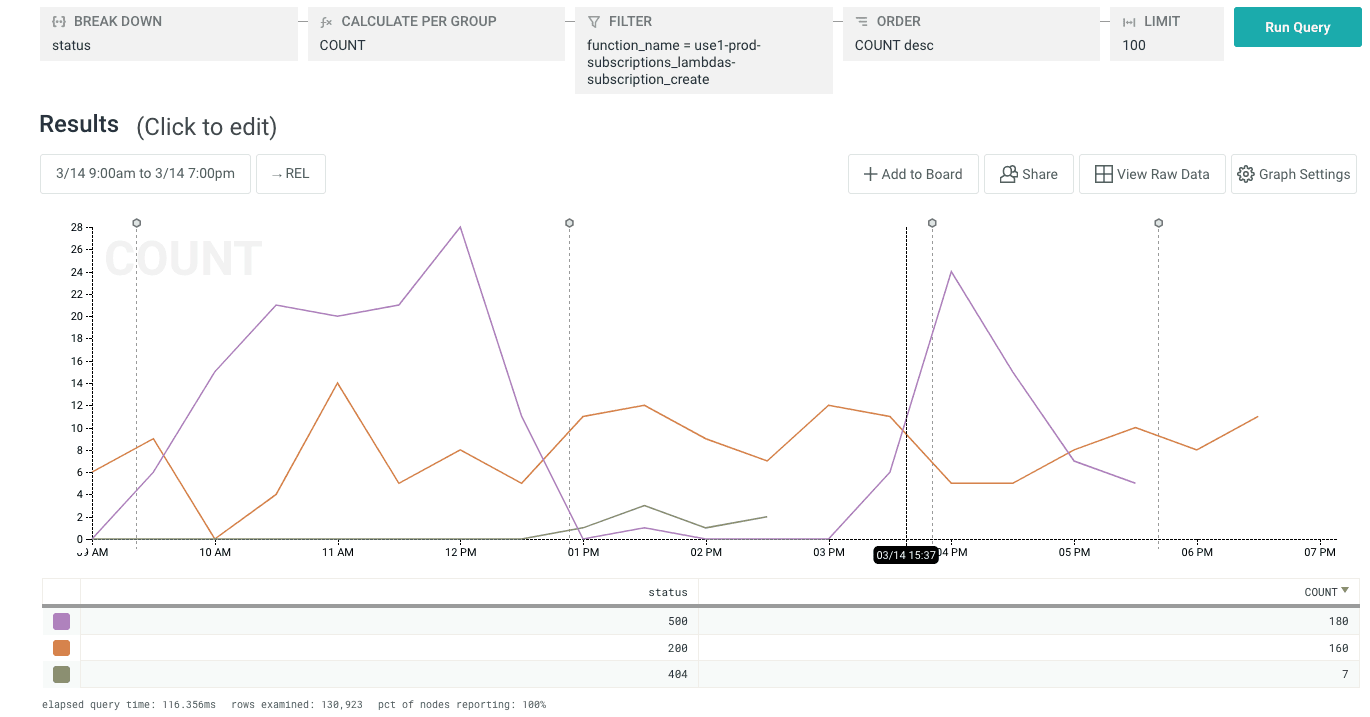
Task: Click the Limit width icon
Action: pyautogui.click(x=1129, y=21)
